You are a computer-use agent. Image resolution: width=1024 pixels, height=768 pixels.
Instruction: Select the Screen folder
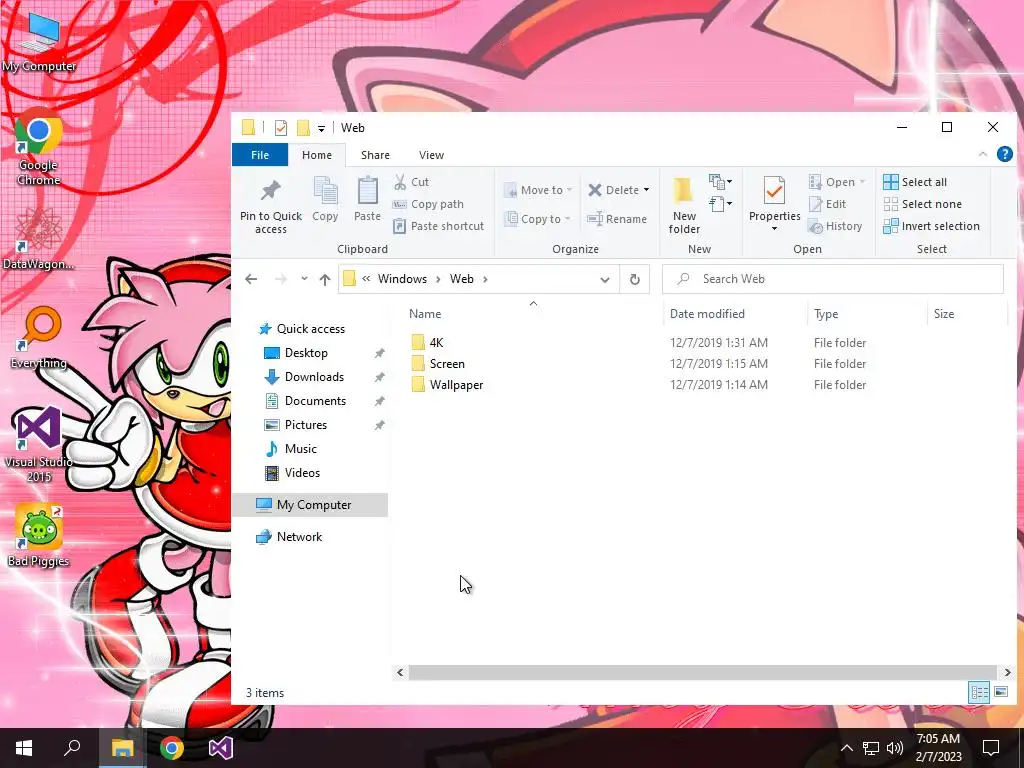(x=447, y=364)
